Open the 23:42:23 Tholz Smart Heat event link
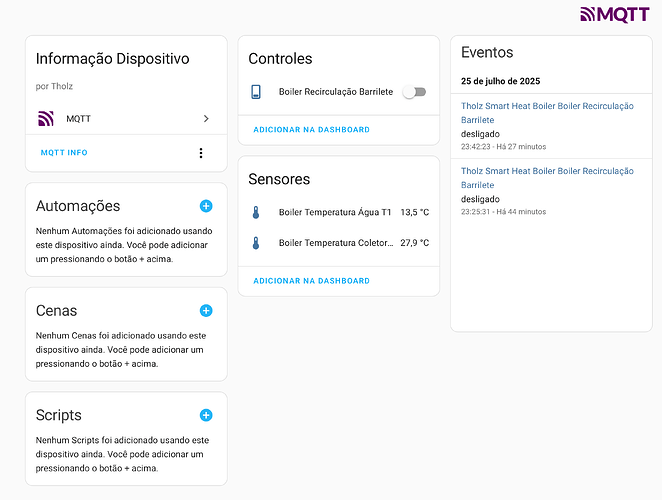Screen dimensions: 662x500 [547, 113]
